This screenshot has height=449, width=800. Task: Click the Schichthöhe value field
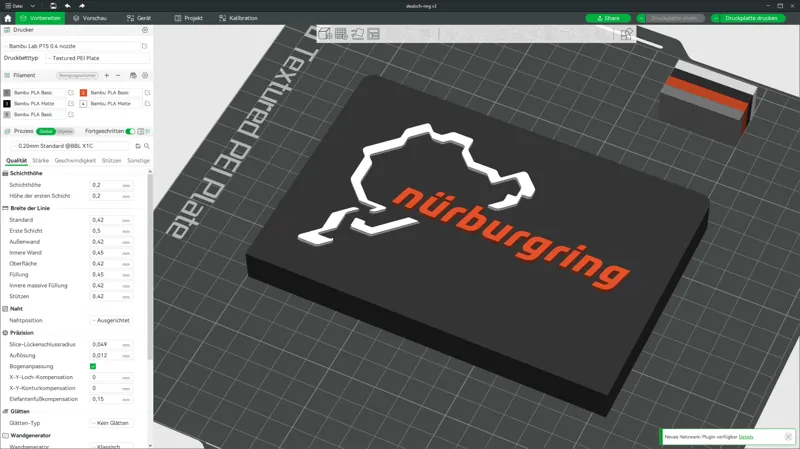pyautogui.click(x=111, y=185)
